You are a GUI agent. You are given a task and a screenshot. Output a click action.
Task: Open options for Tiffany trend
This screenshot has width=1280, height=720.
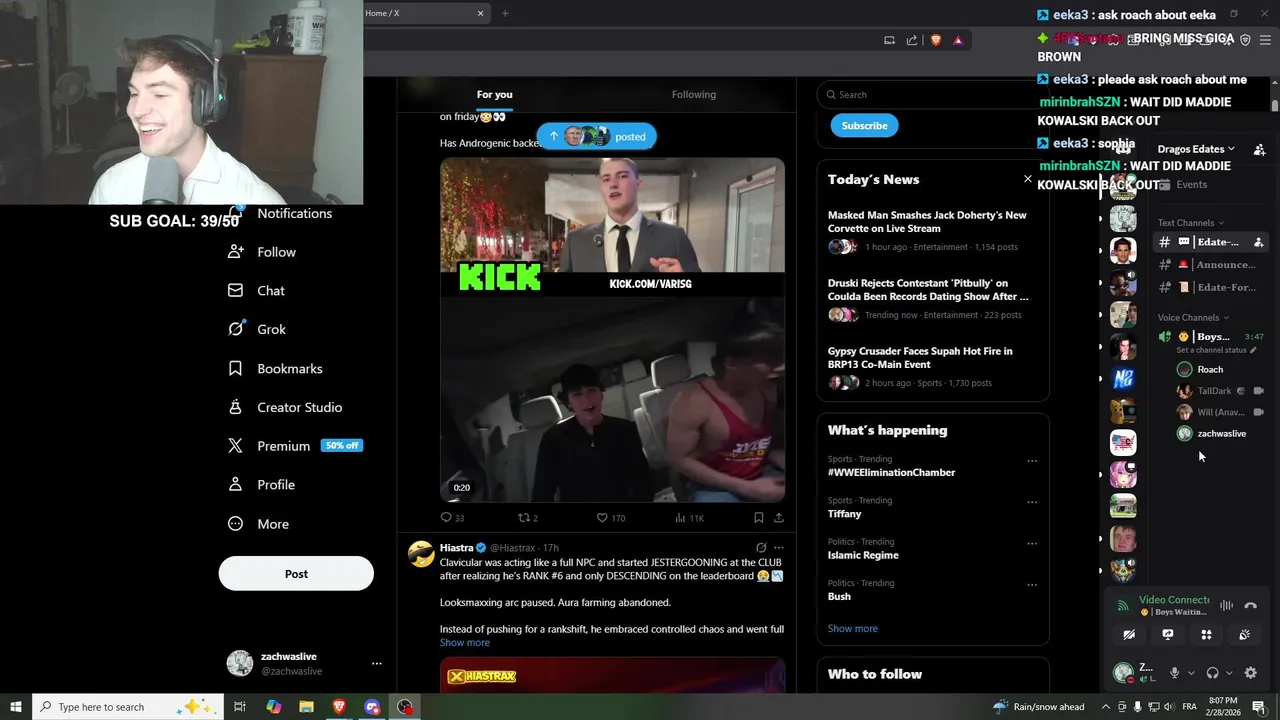coord(1032,502)
